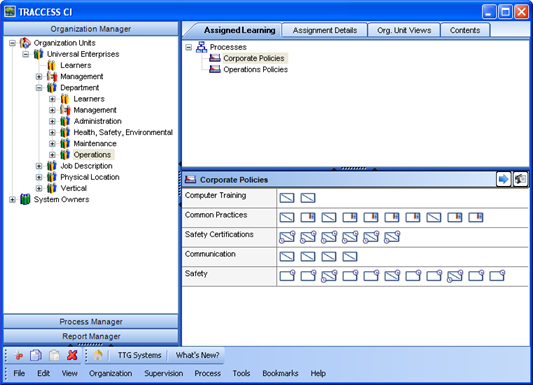Open the Bookmarks menu
This screenshot has width=533, height=385.
pos(280,373)
